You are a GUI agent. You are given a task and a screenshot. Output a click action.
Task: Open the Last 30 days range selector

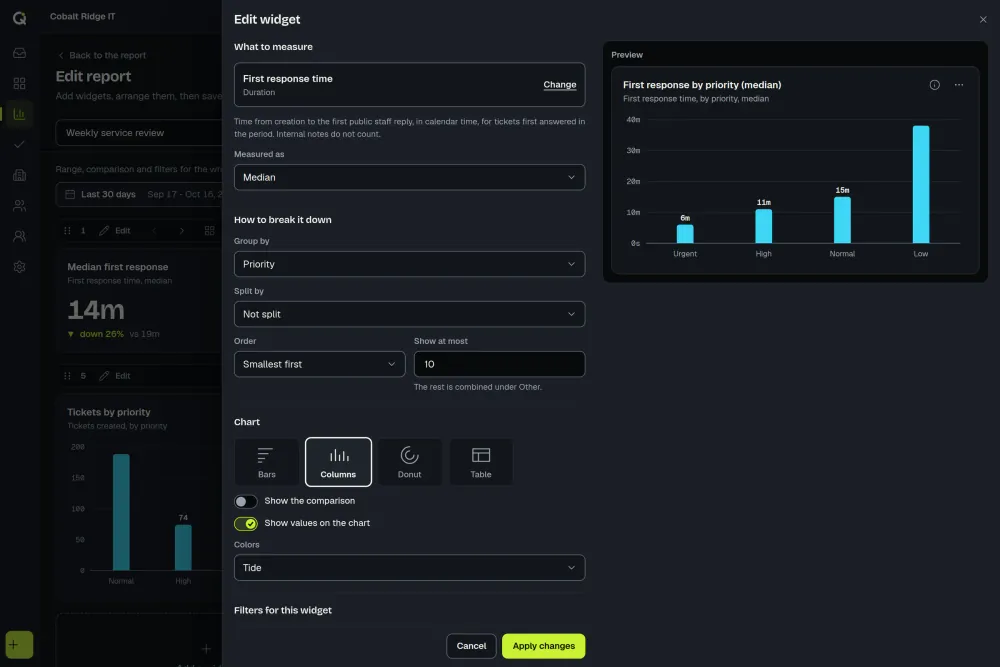point(139,194)
